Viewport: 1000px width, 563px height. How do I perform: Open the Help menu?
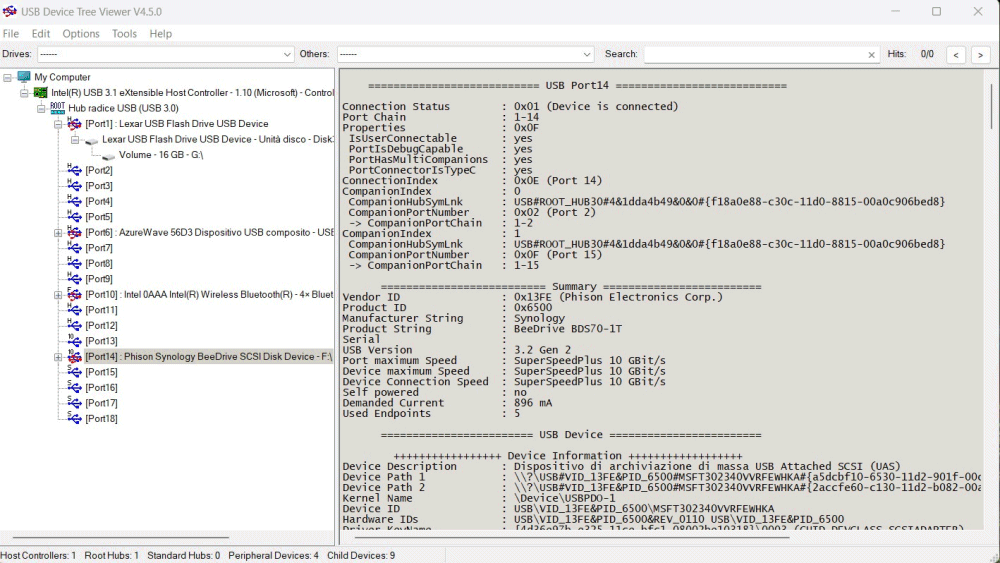(161, 34)
